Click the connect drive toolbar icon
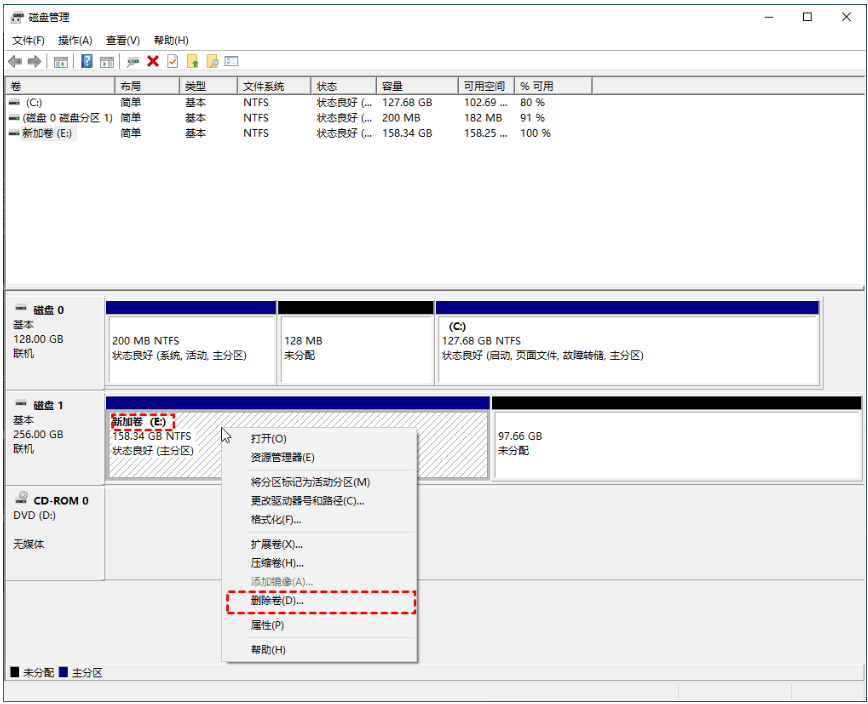This screenshot has width=868, height=704. click(132, 62)
